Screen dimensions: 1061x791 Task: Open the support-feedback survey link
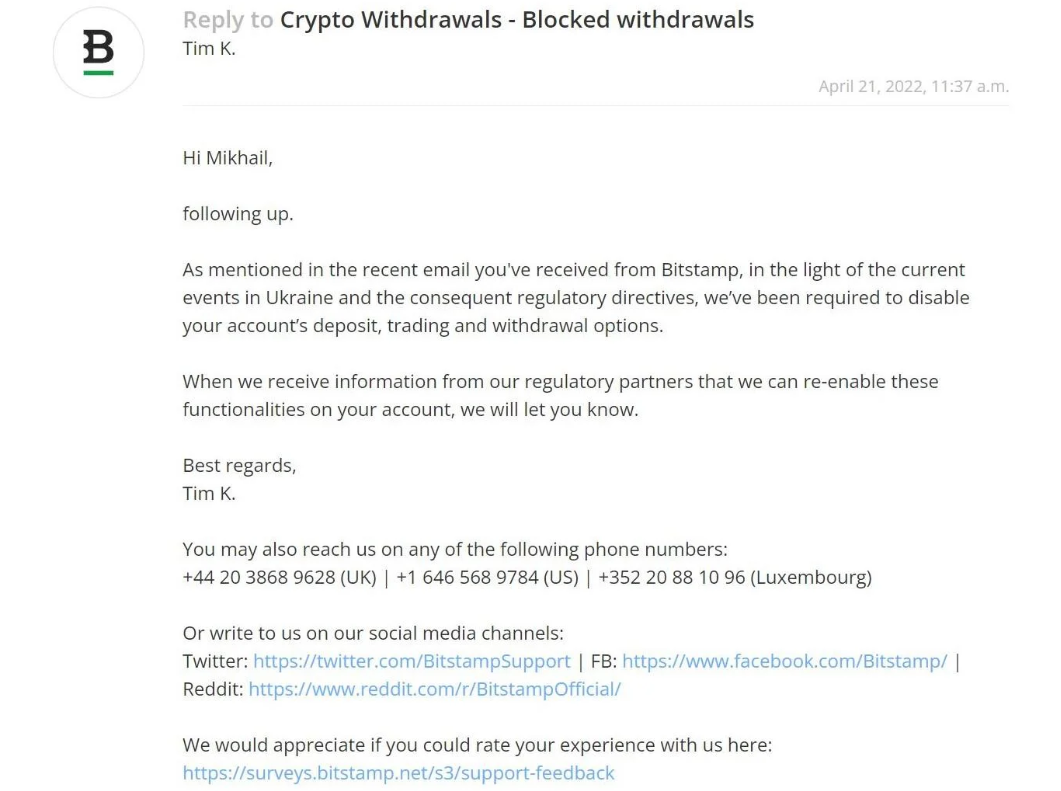pos(398,773)
